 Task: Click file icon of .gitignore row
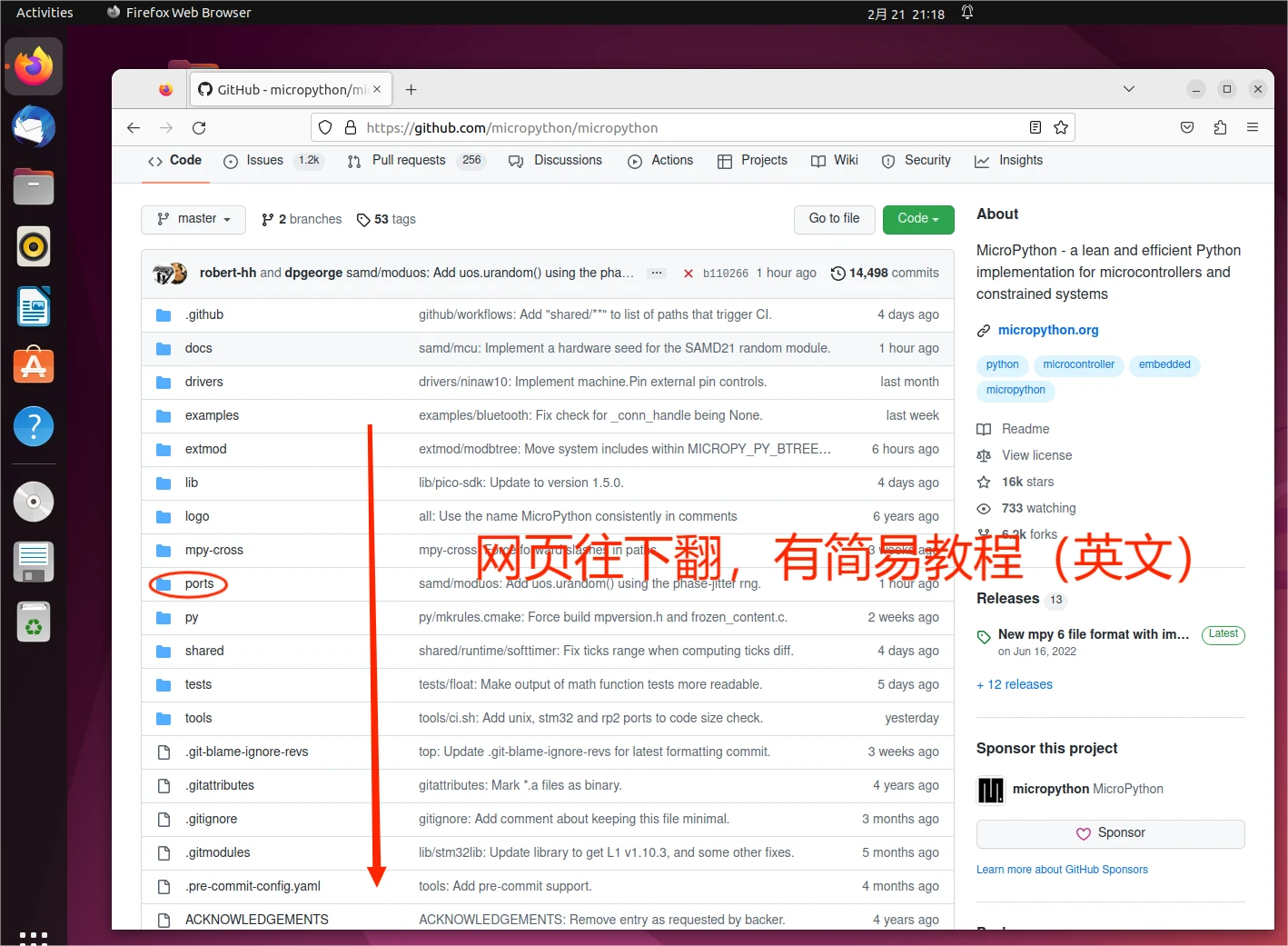click(x=164, y=820)
